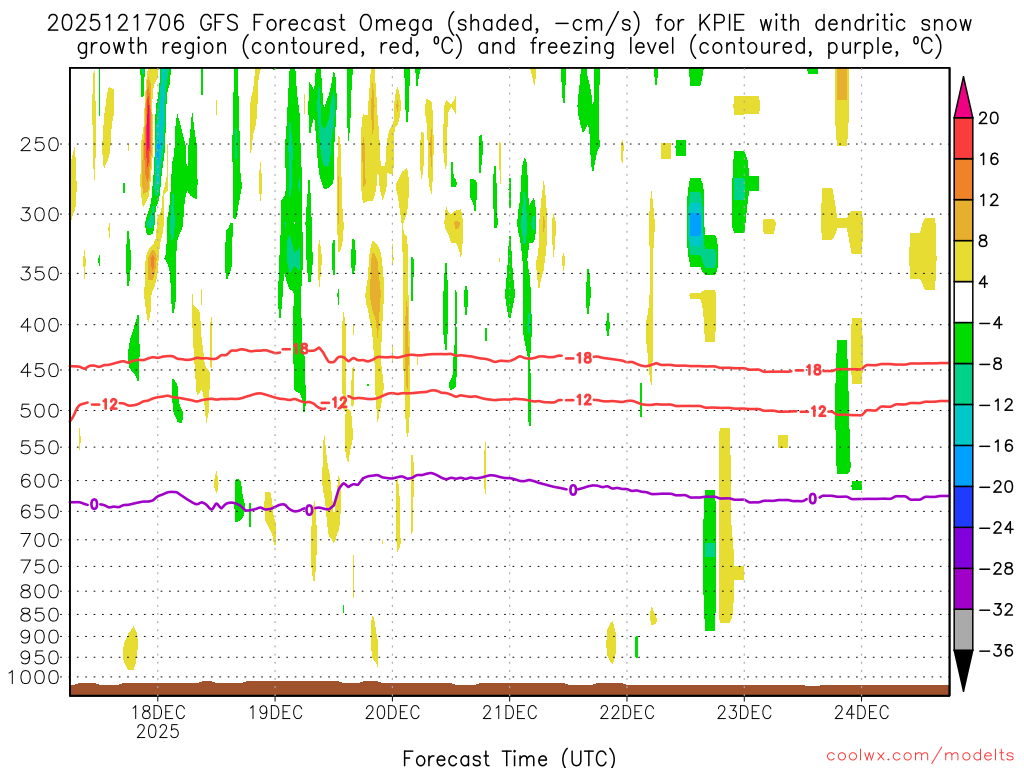Choose the green colorbar segment between -8 and -4
1024x768 pixels.
[964, 343]
